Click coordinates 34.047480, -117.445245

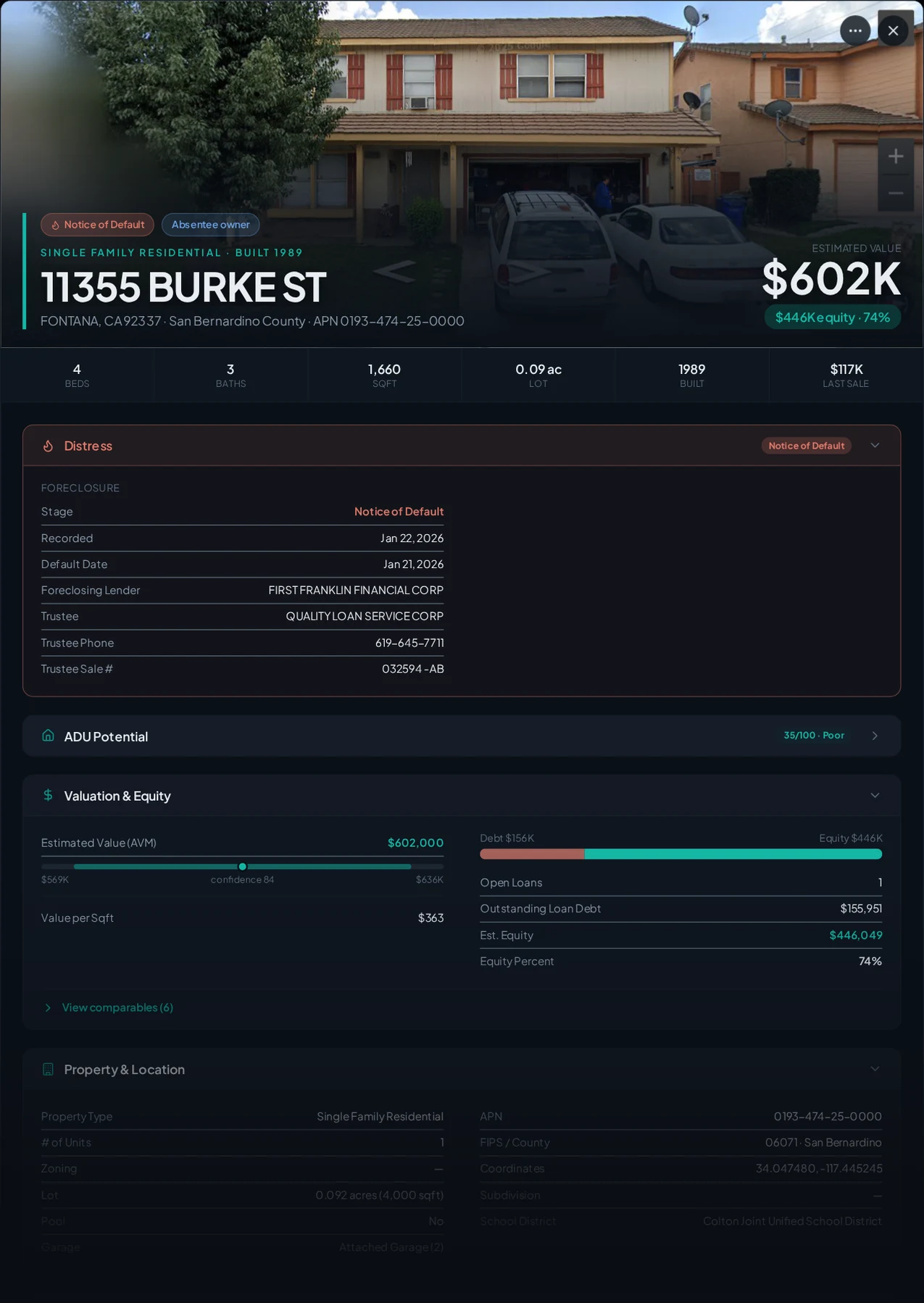[x=819, y=1169]
